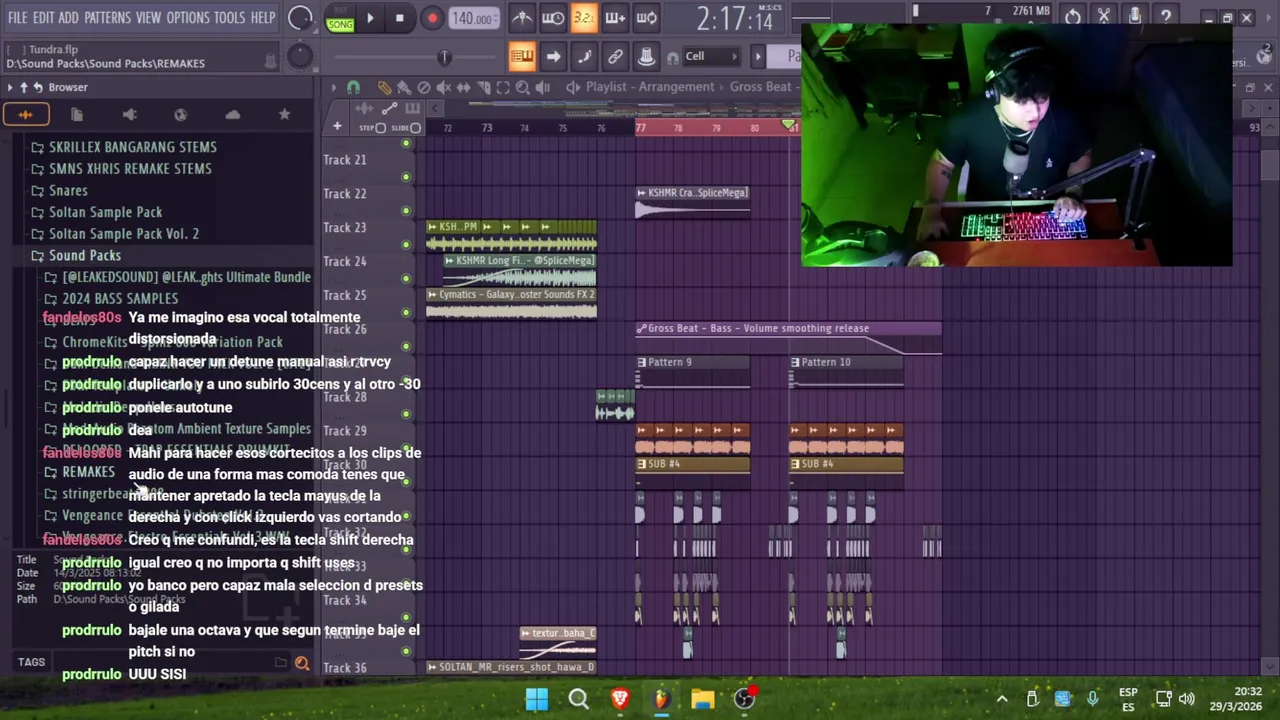
Task: Stop playback with Stop button
Action: [x=400, y=18]
